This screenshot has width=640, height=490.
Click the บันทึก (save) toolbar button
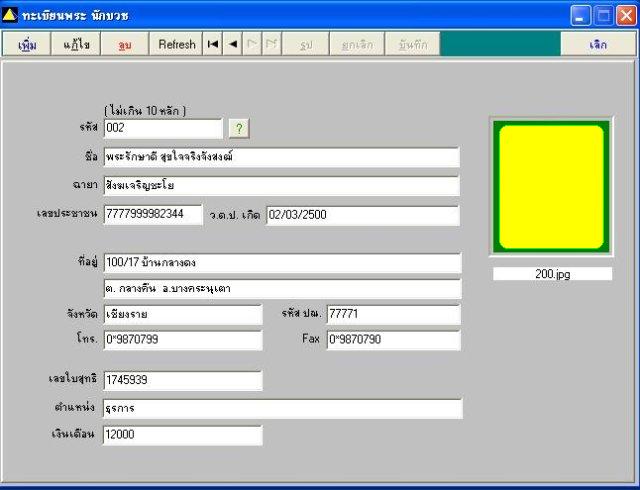(x=413, y=44)
